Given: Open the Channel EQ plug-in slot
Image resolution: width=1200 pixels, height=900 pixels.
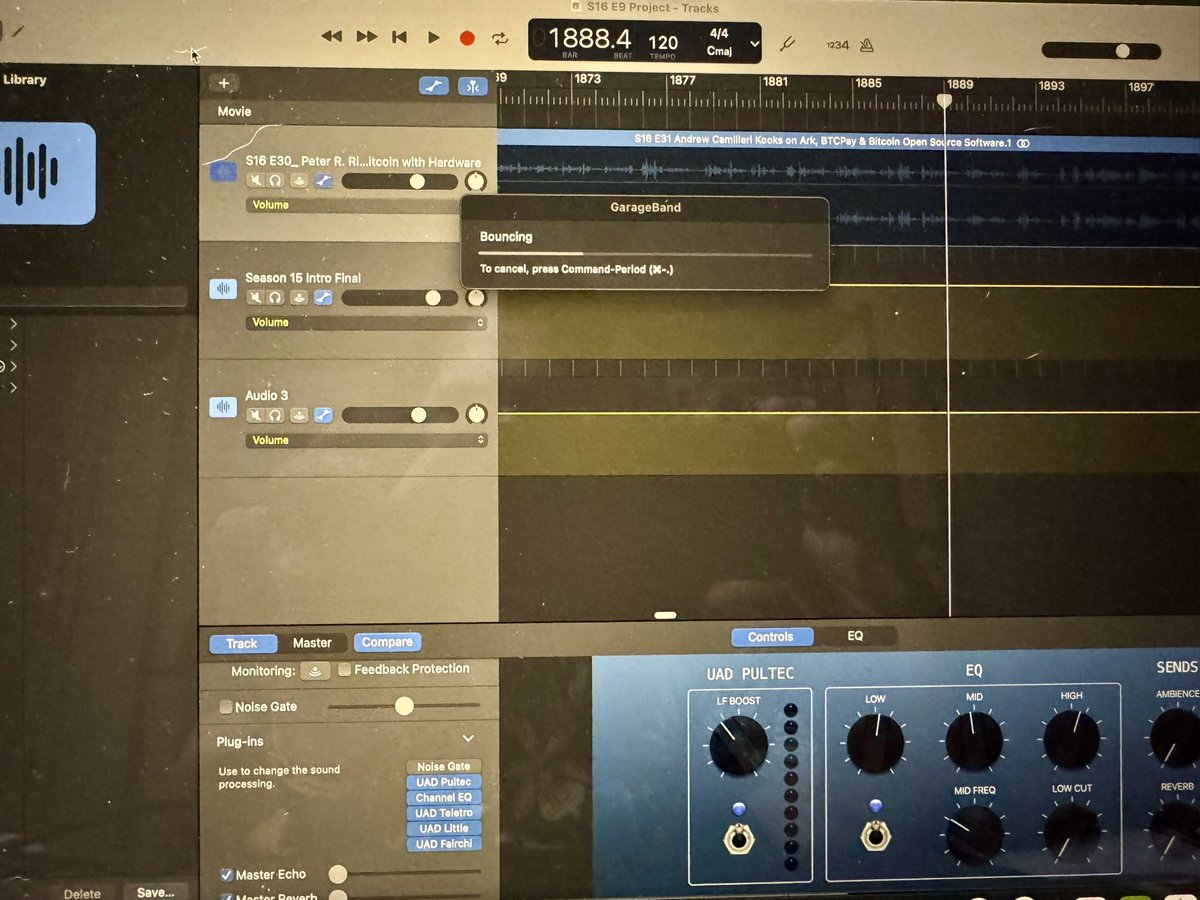Looking at the screenshot, I should click(x=445, y=798).
